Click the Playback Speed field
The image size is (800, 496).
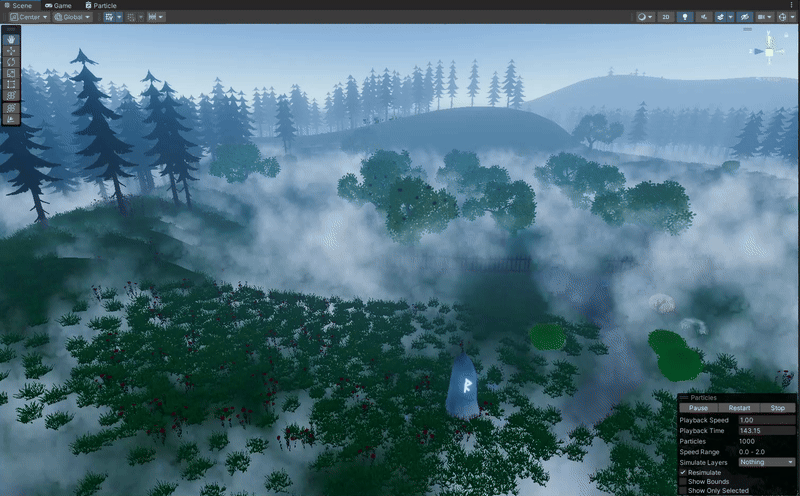766,420
